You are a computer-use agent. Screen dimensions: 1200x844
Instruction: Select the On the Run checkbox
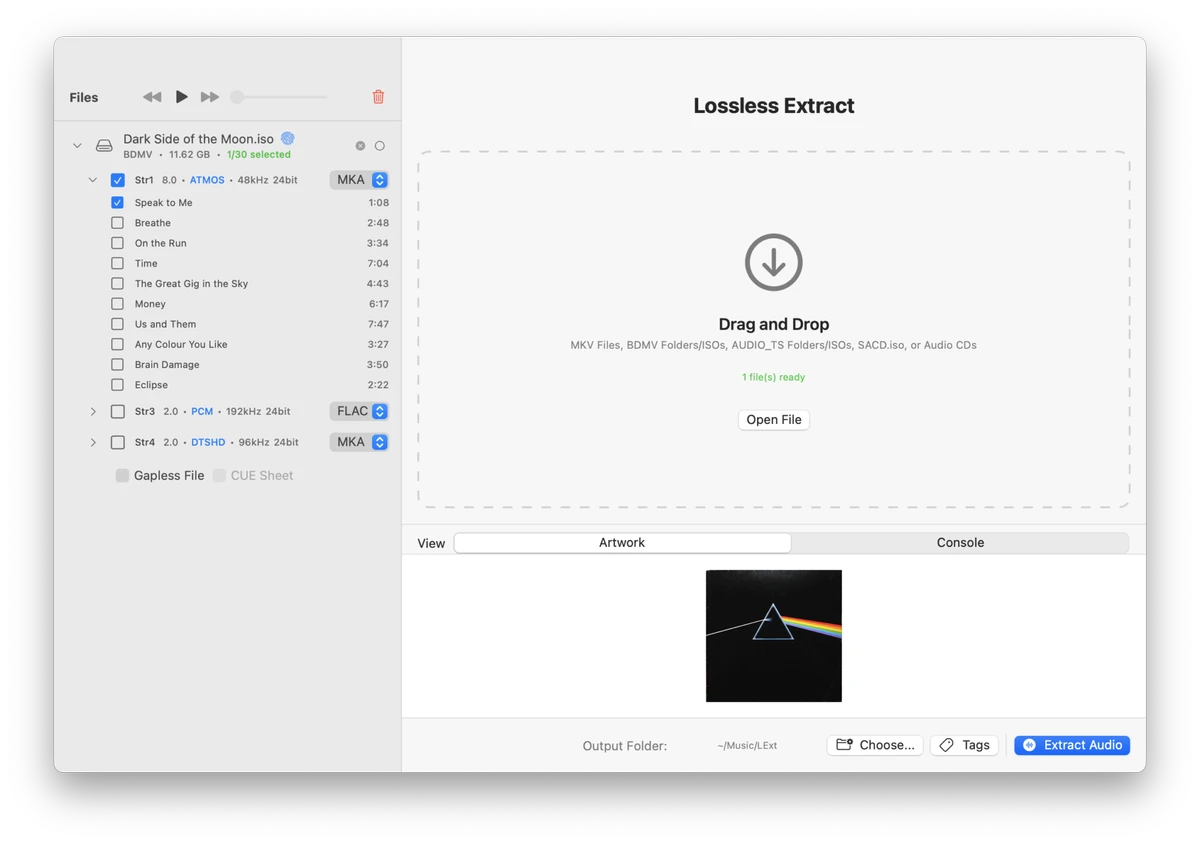click(117, 243)
